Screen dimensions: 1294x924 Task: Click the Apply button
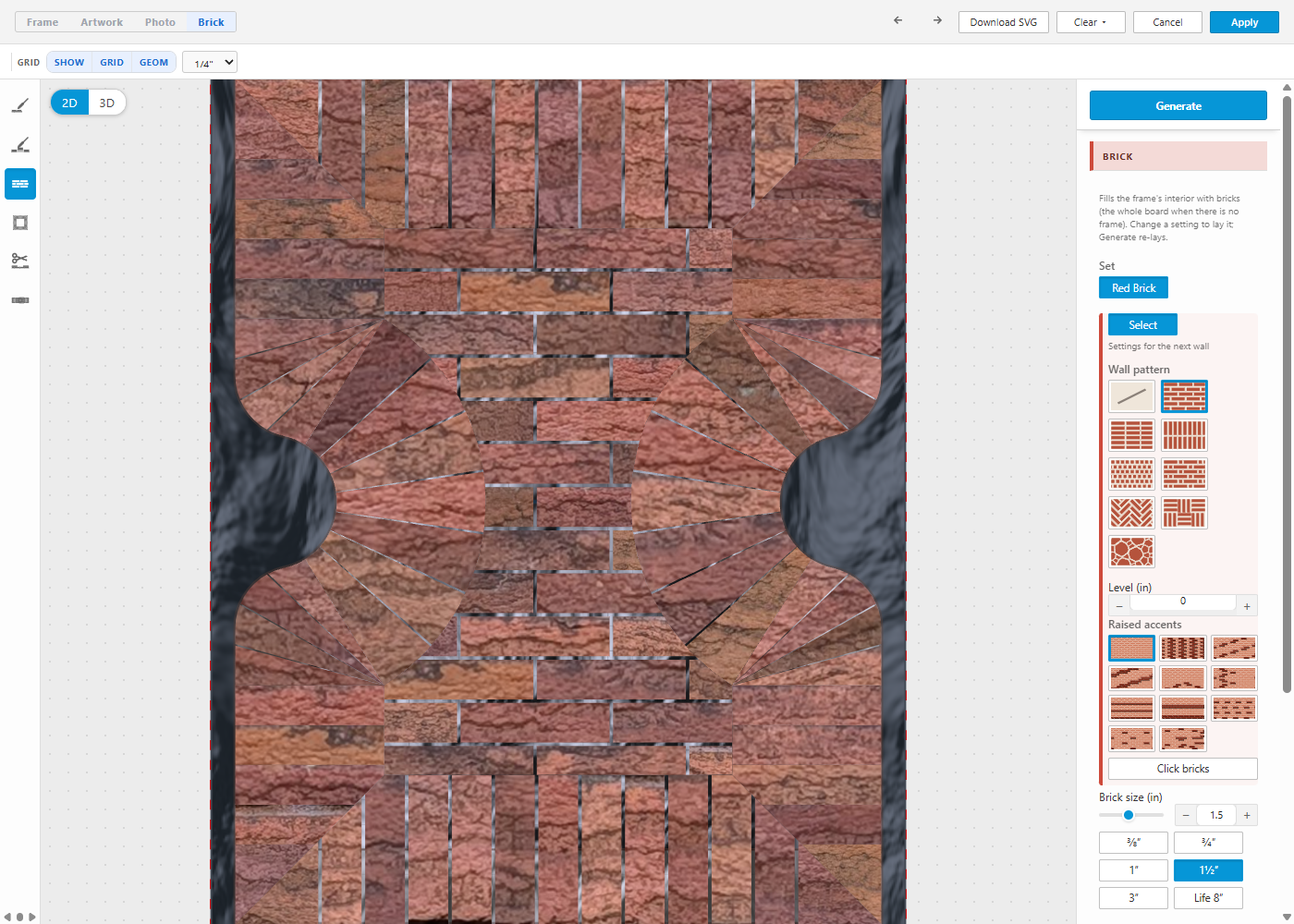click(x=1244, y=22)
